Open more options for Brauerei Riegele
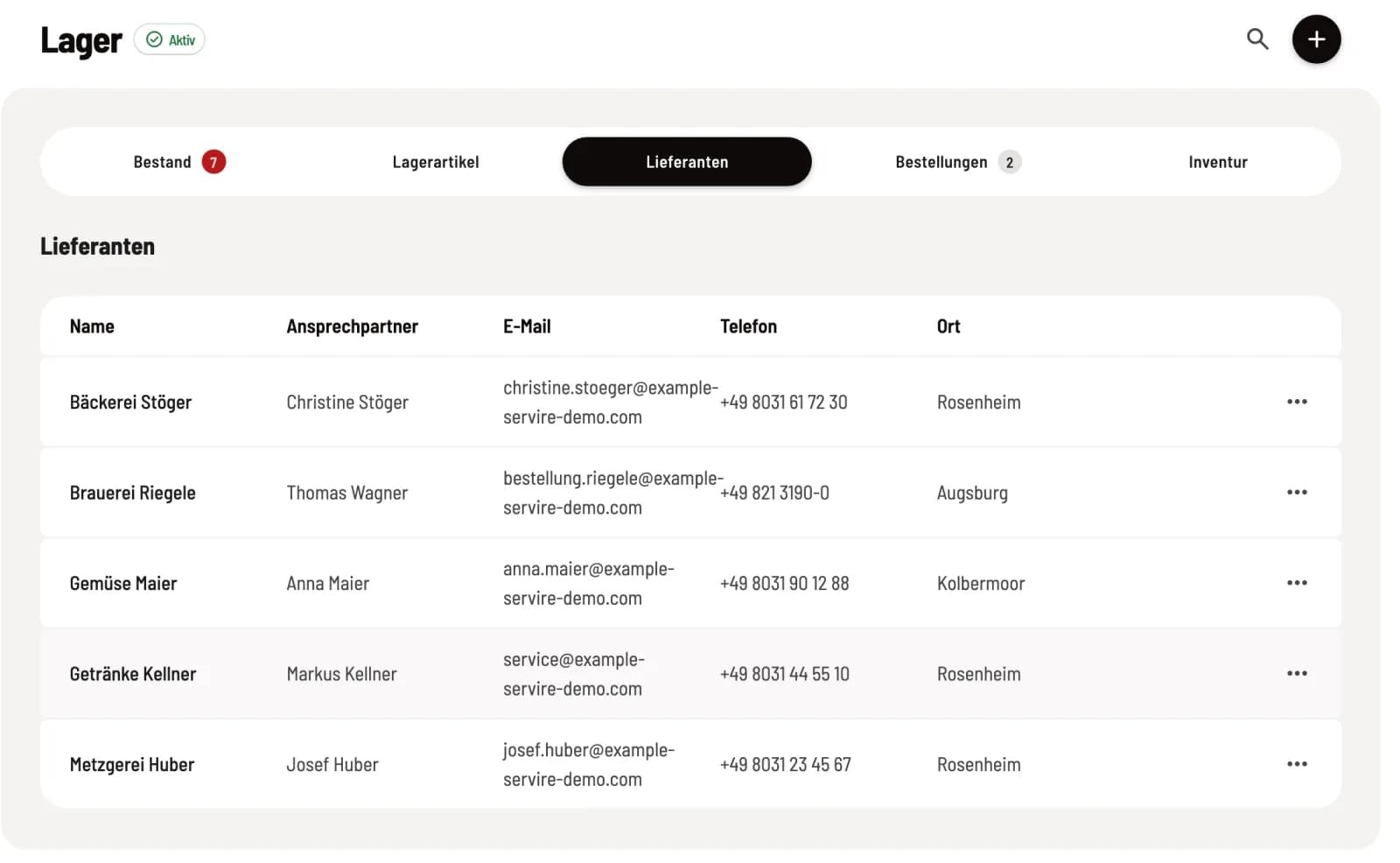Image resolution: width=1400 pixels, height=863 pixels. coord(1297,492)
